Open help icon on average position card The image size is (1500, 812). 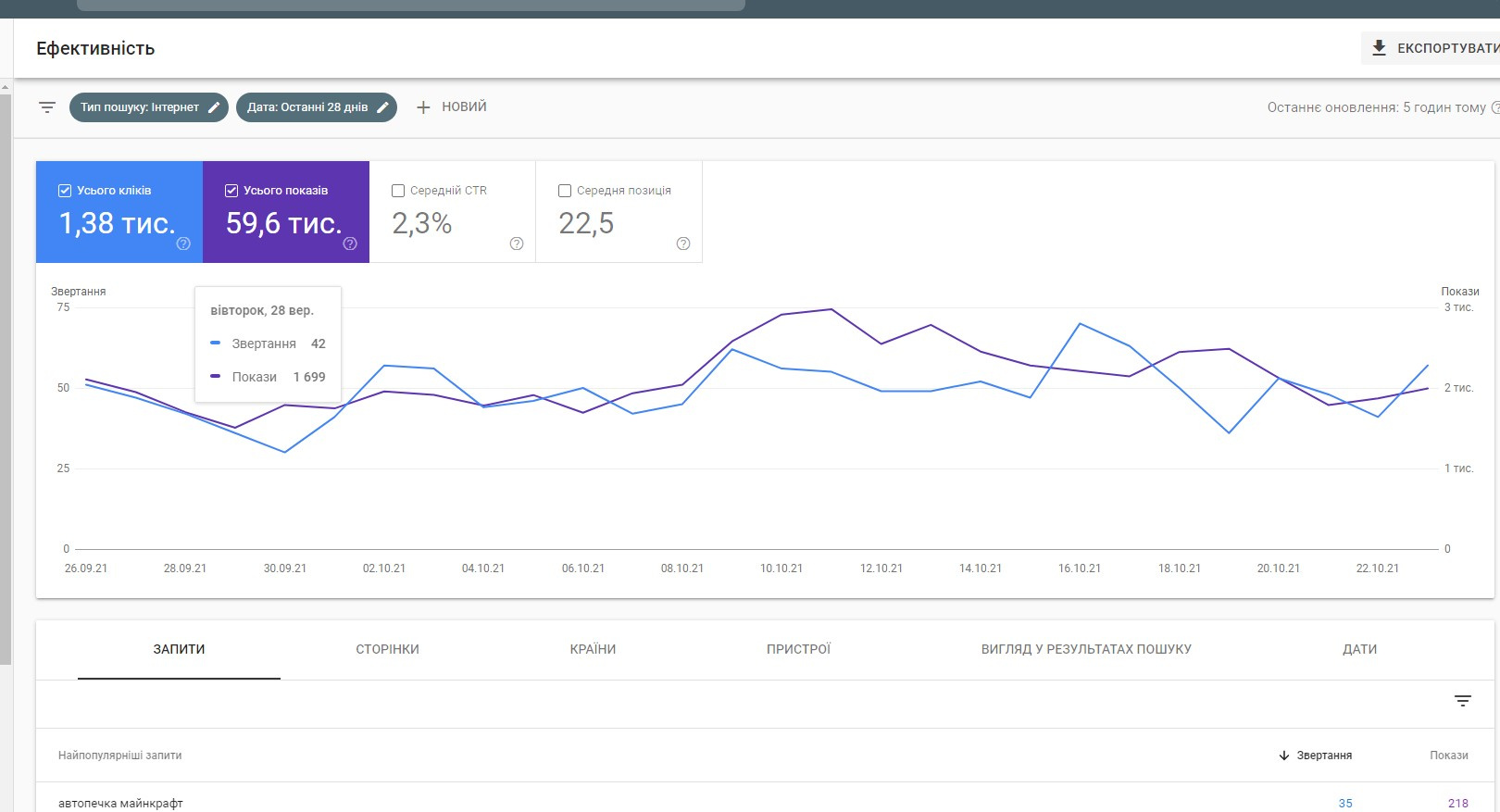click(683, 244)
